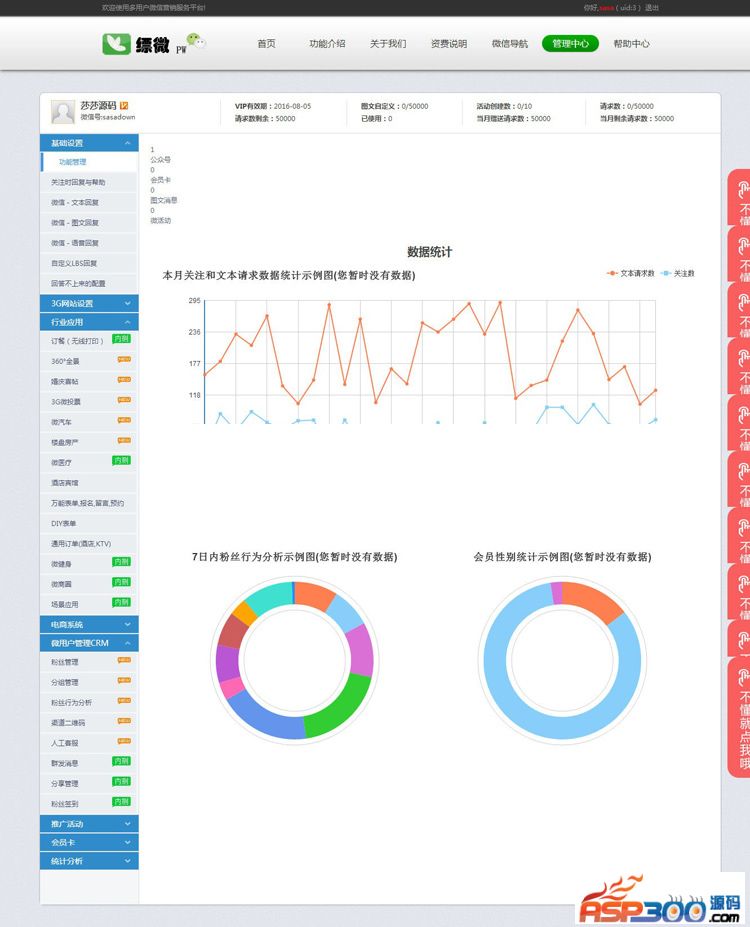Toggle the 文本请求数 legend series

point(631,273)
